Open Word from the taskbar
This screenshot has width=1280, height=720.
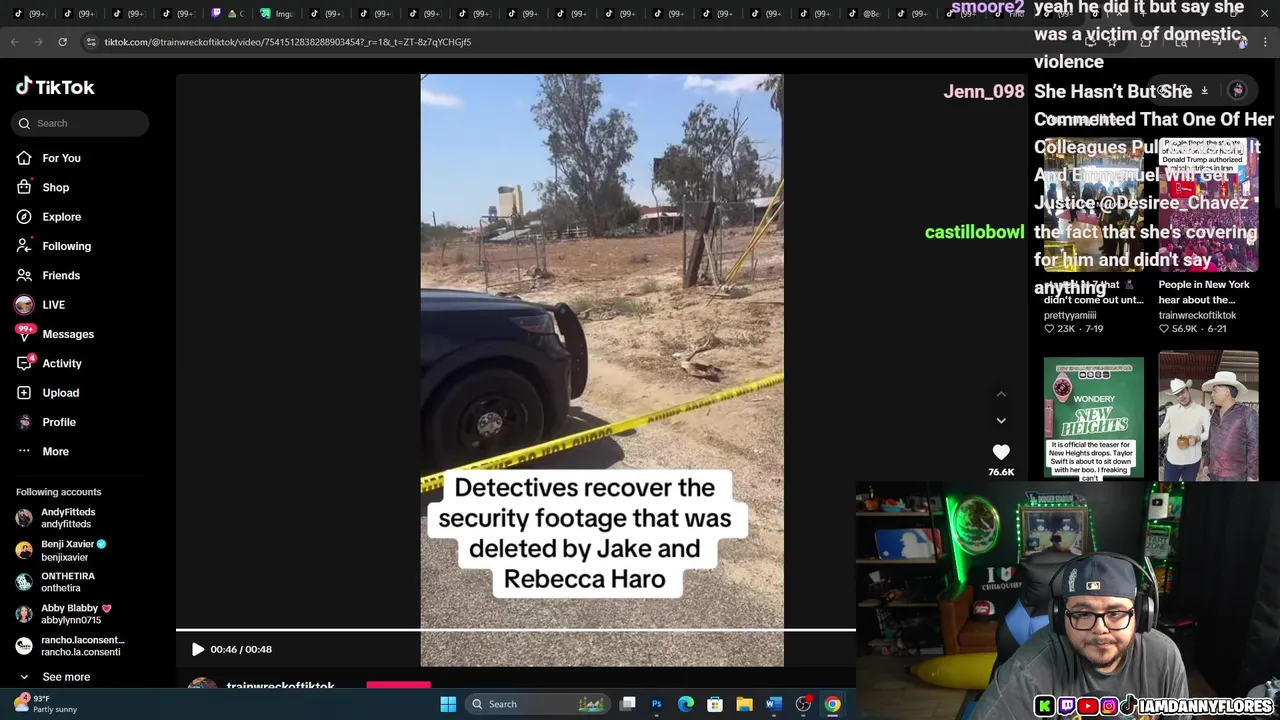point(773,704)
